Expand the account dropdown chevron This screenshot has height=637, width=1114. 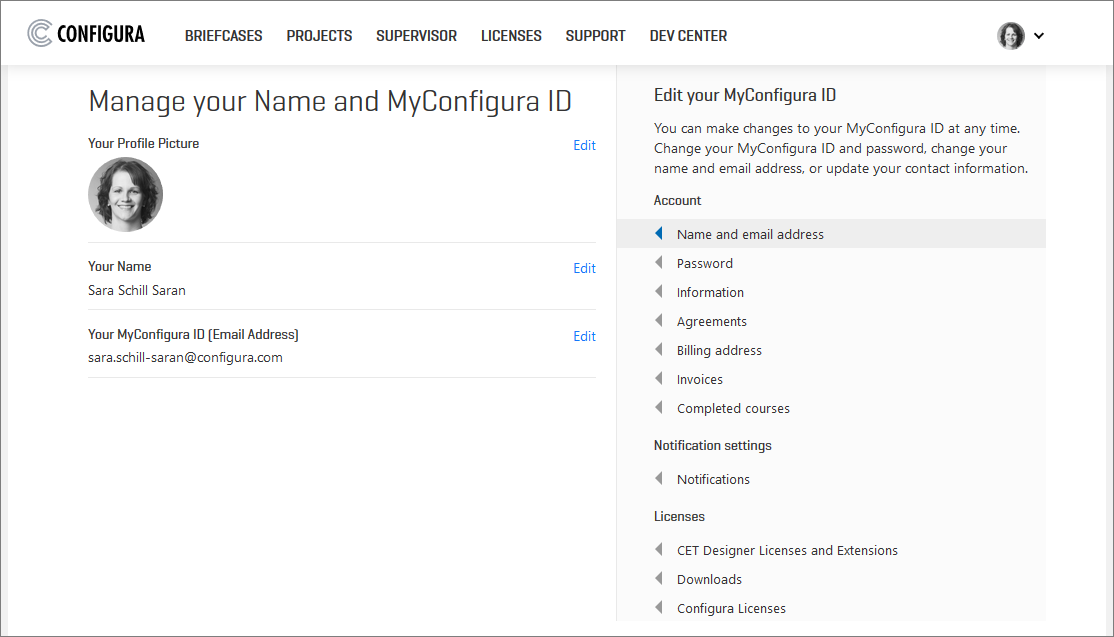[x=1039, y=36]
